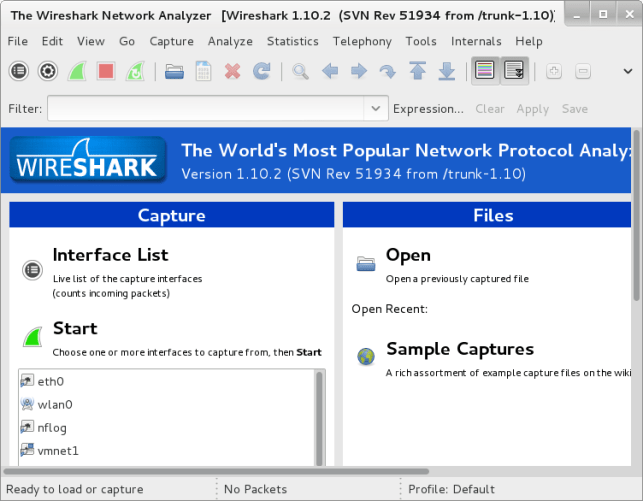Open the filter history dropdown arrow
The image size is (643, 501).
point(376,109)
